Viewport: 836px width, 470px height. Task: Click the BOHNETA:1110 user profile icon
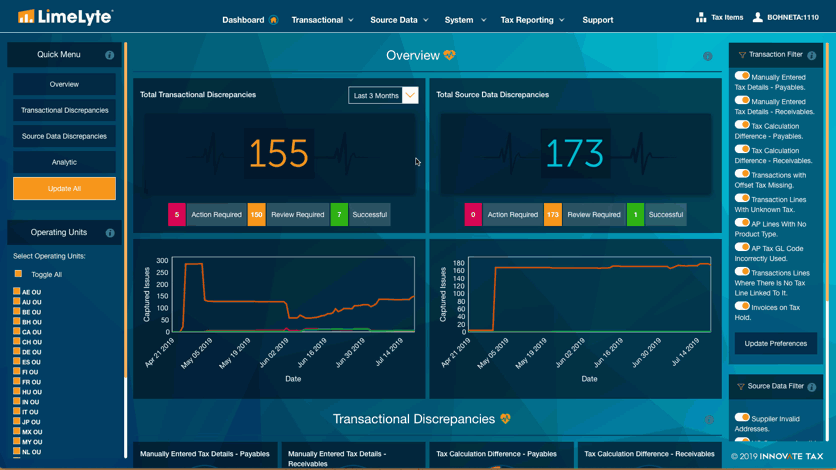pyautogui.click(x=757, y=17)
